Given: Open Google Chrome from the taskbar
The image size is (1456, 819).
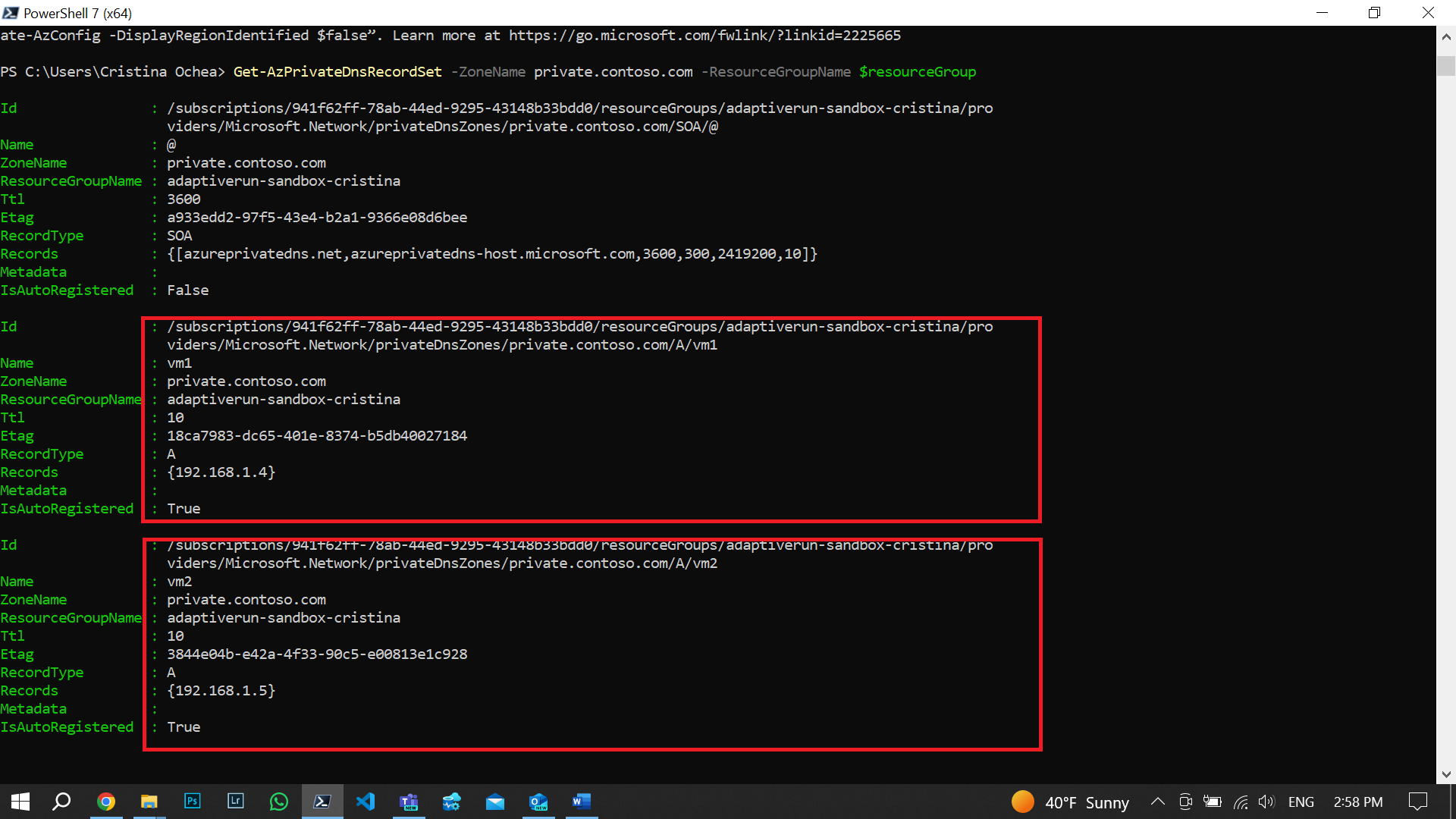Looking at the screenshot, I should tap(106, 802).
